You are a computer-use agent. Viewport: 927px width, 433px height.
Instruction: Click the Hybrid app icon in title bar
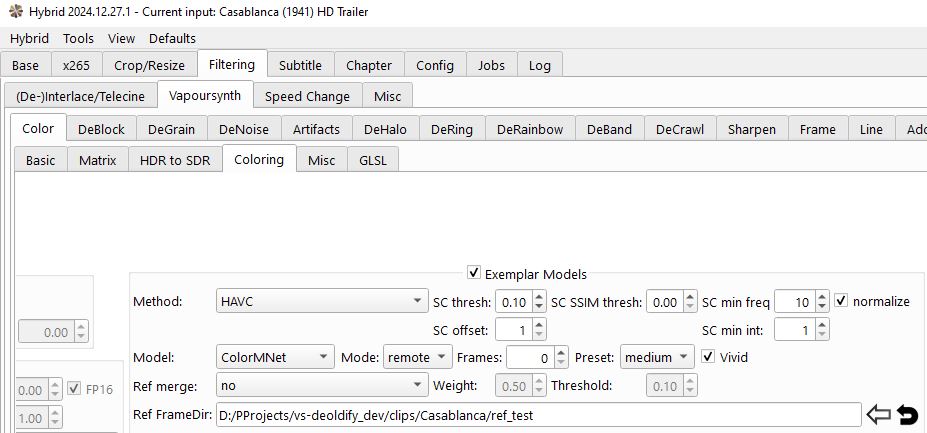[14, 12]
